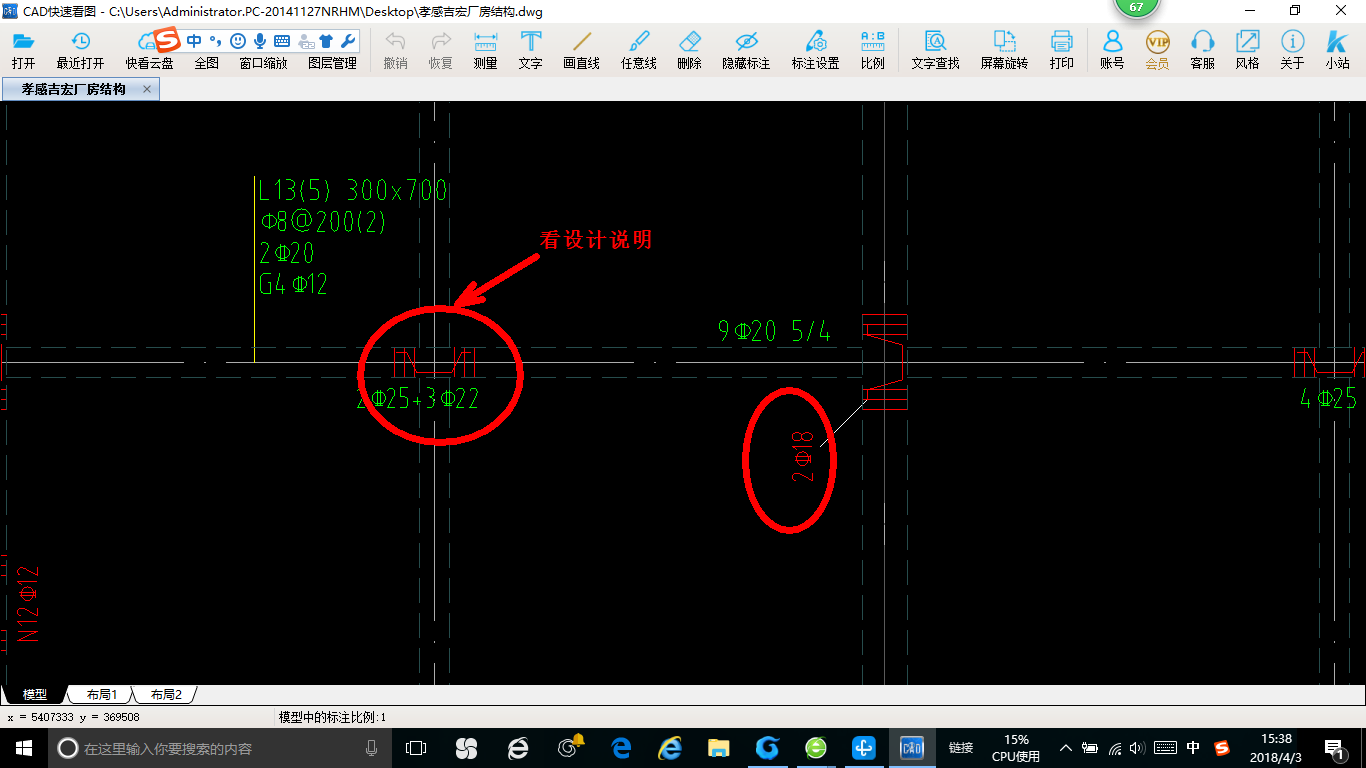Open the Edge browser on the taskbar
The image size is (1366, 768).
pos(620,748)
